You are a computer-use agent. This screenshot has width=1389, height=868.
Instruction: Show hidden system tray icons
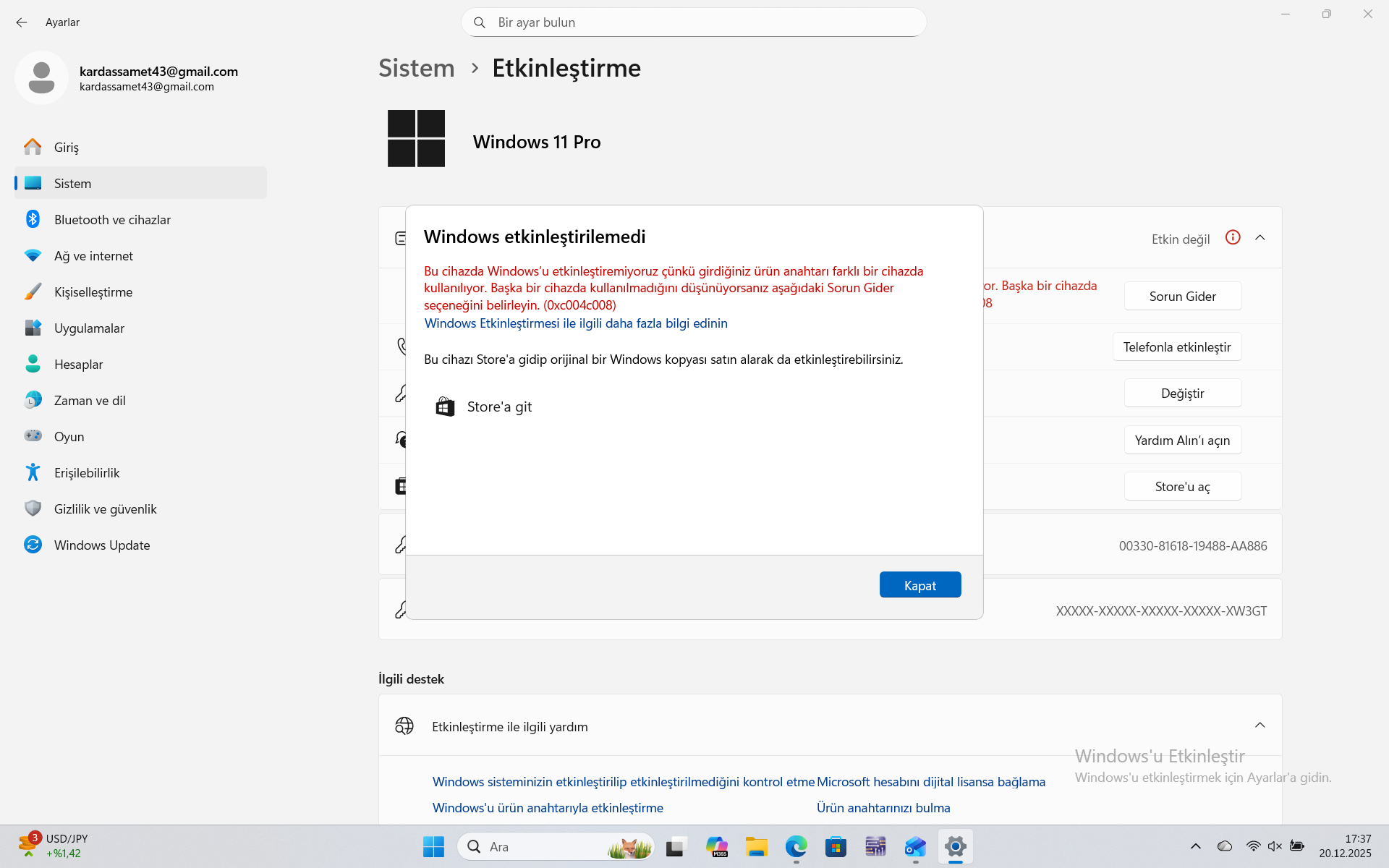point(1196,846)
